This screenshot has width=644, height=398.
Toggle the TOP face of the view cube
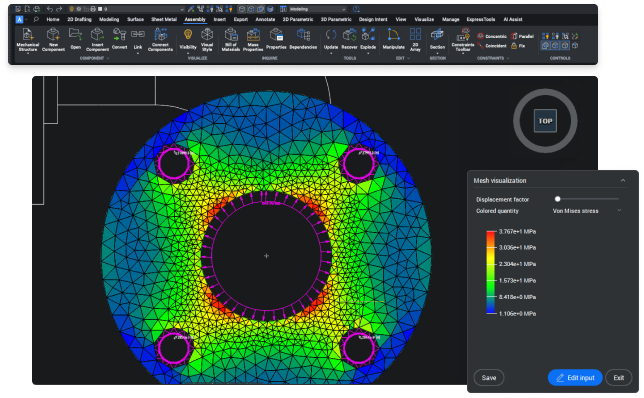click(x=545, y=121)
